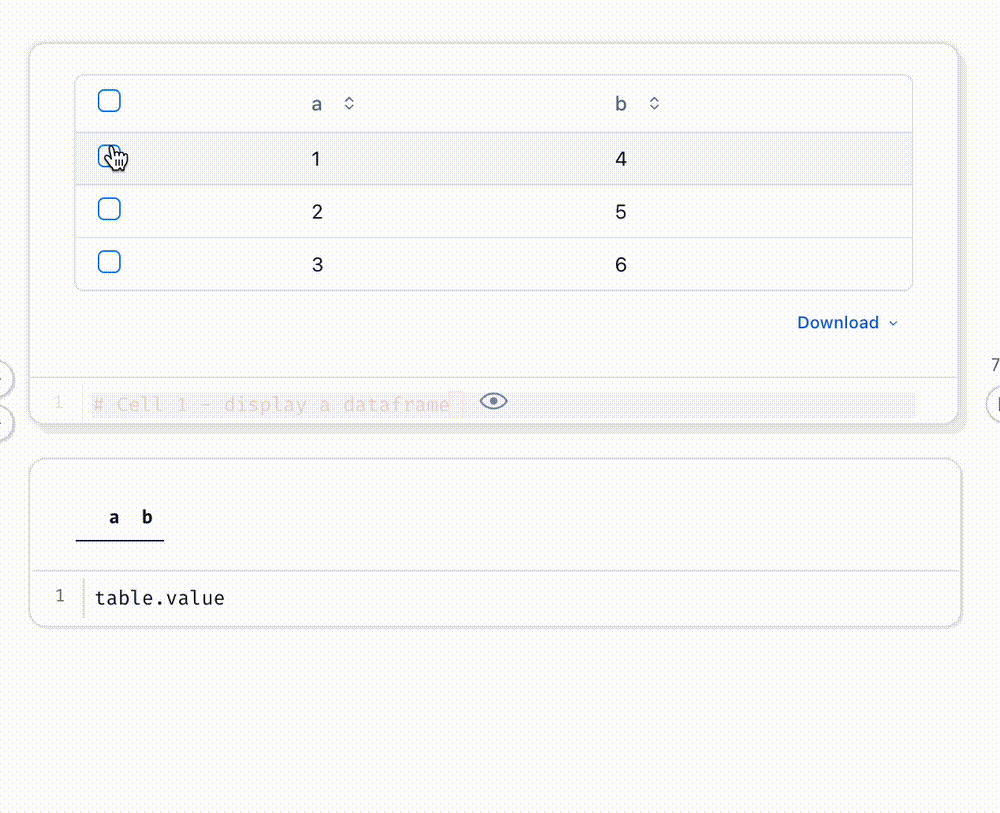Sort column b using its sort arrows
The width and height of the screenshot is (1000, 813).
click(x=654, y=103)
